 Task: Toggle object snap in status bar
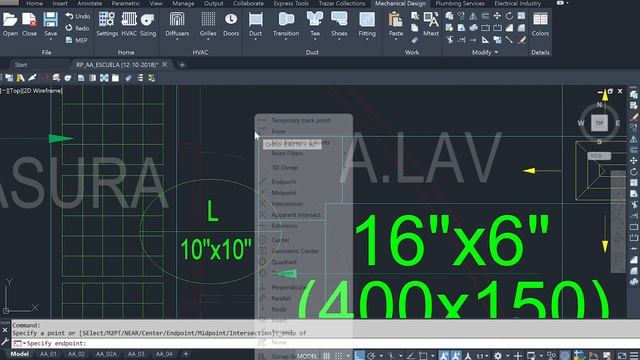click(x=423, y=356)
